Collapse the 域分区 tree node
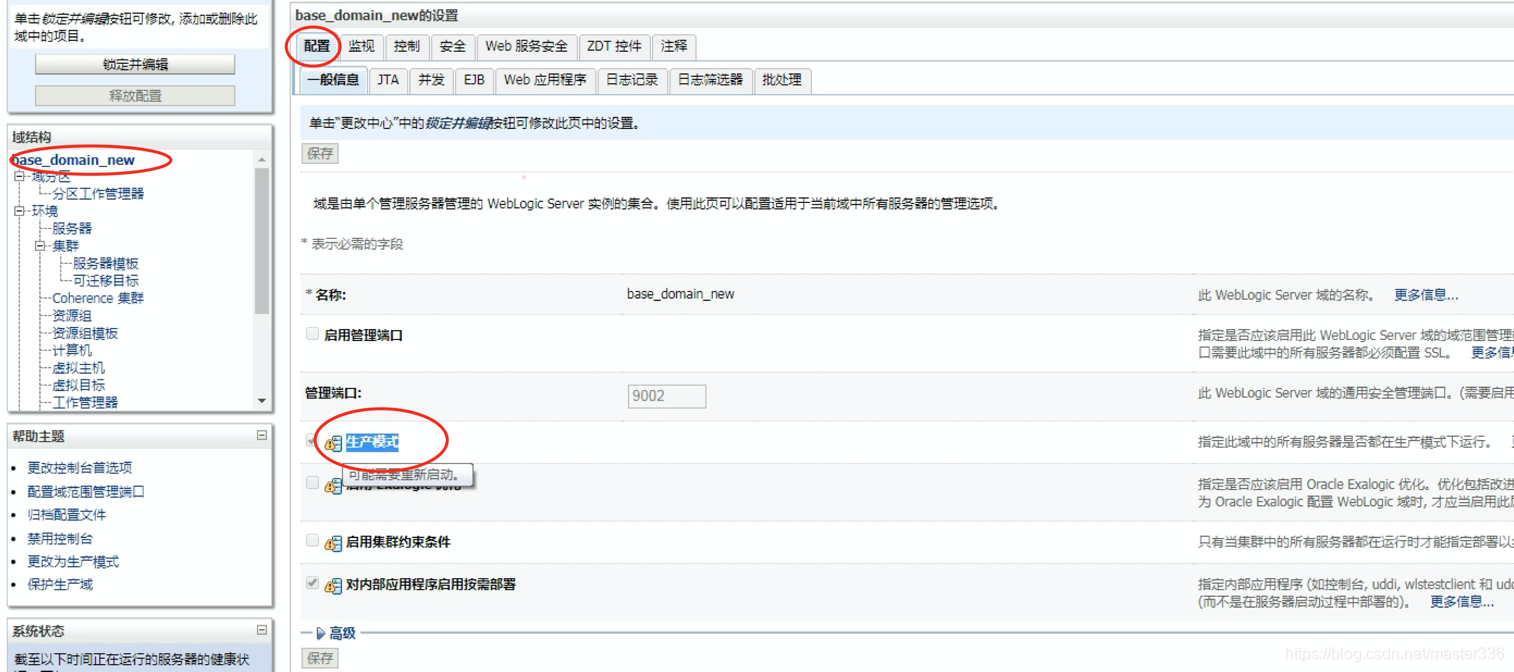The image size is (1514, 672). [x=19, y=177]
